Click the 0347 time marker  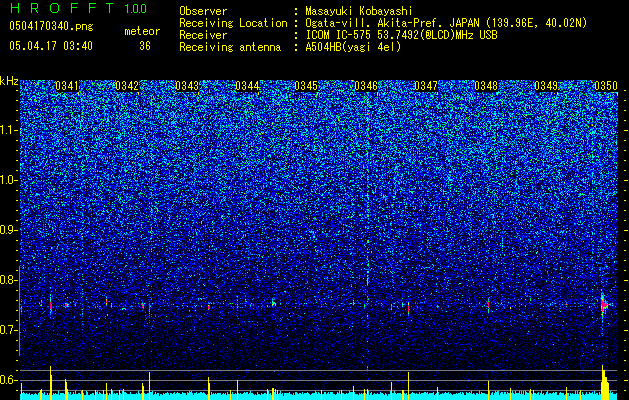click(426, 86)
